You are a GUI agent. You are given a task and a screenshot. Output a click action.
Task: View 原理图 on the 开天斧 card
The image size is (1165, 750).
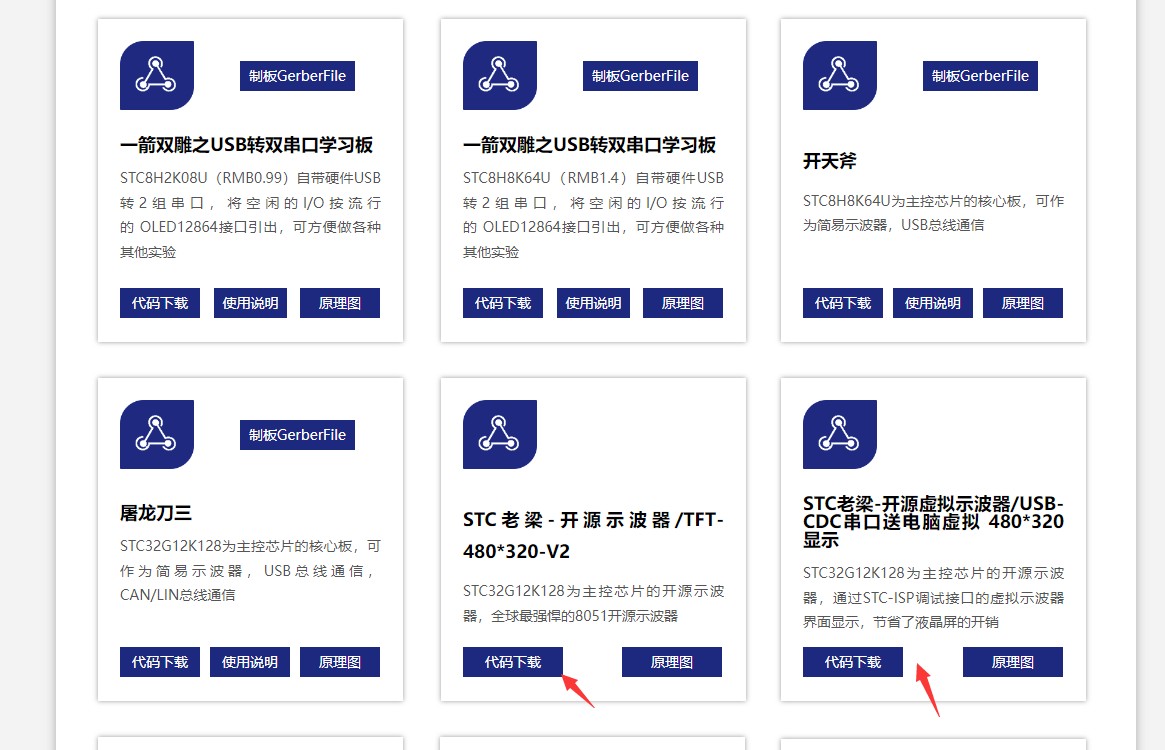click(1022, 303)
